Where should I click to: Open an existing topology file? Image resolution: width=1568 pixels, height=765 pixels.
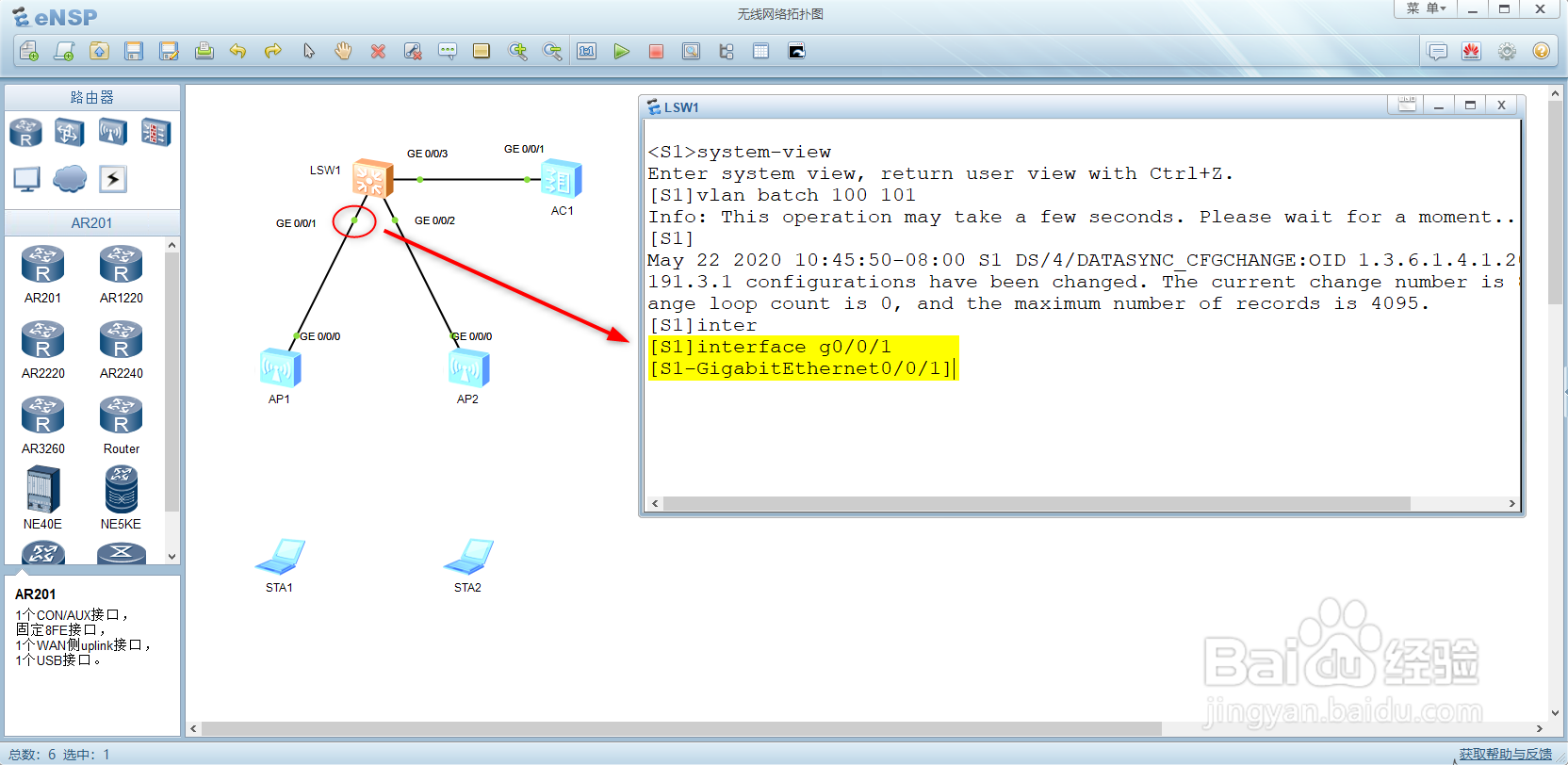99,51
